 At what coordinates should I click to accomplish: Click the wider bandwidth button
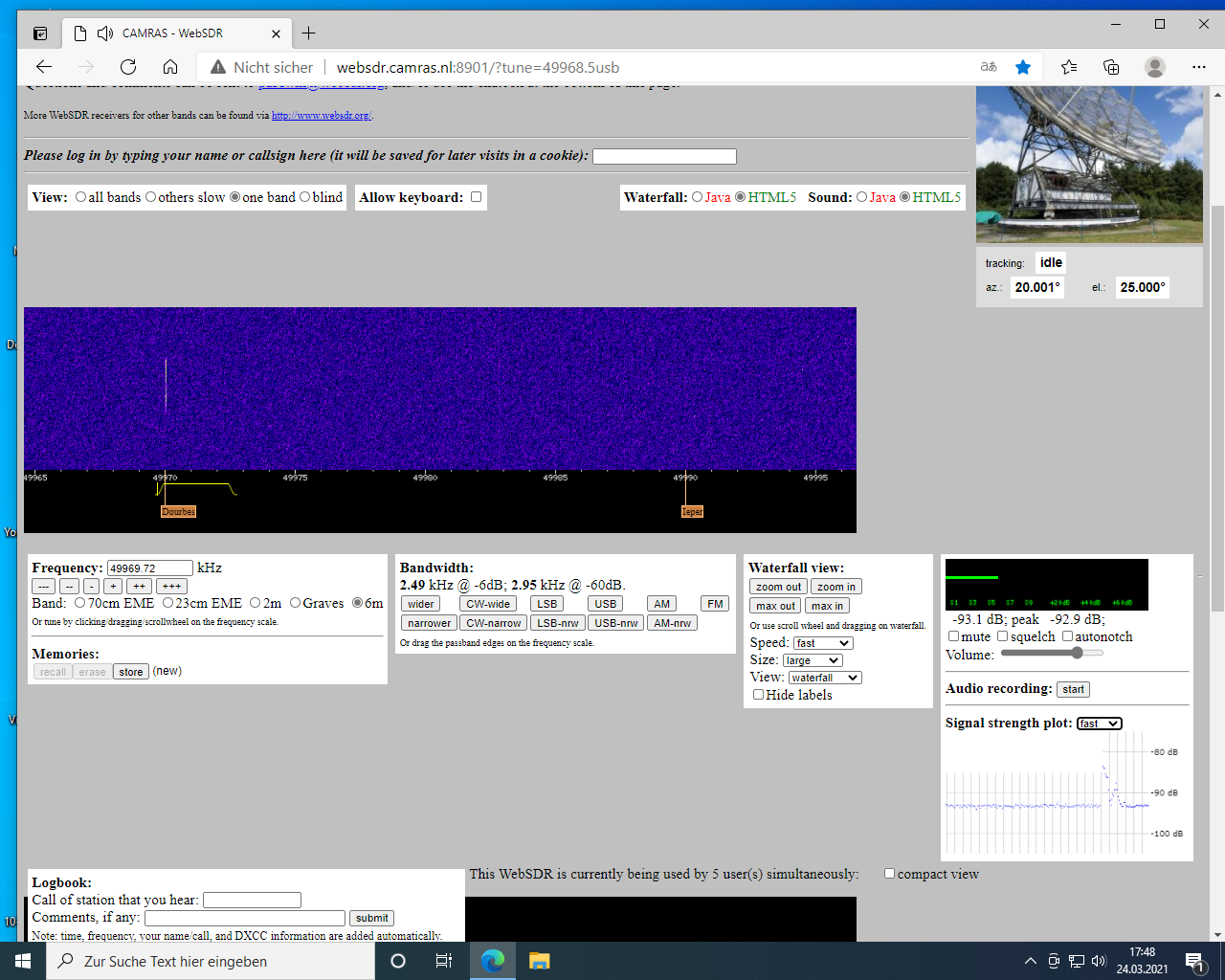click(x=421, y=604)
